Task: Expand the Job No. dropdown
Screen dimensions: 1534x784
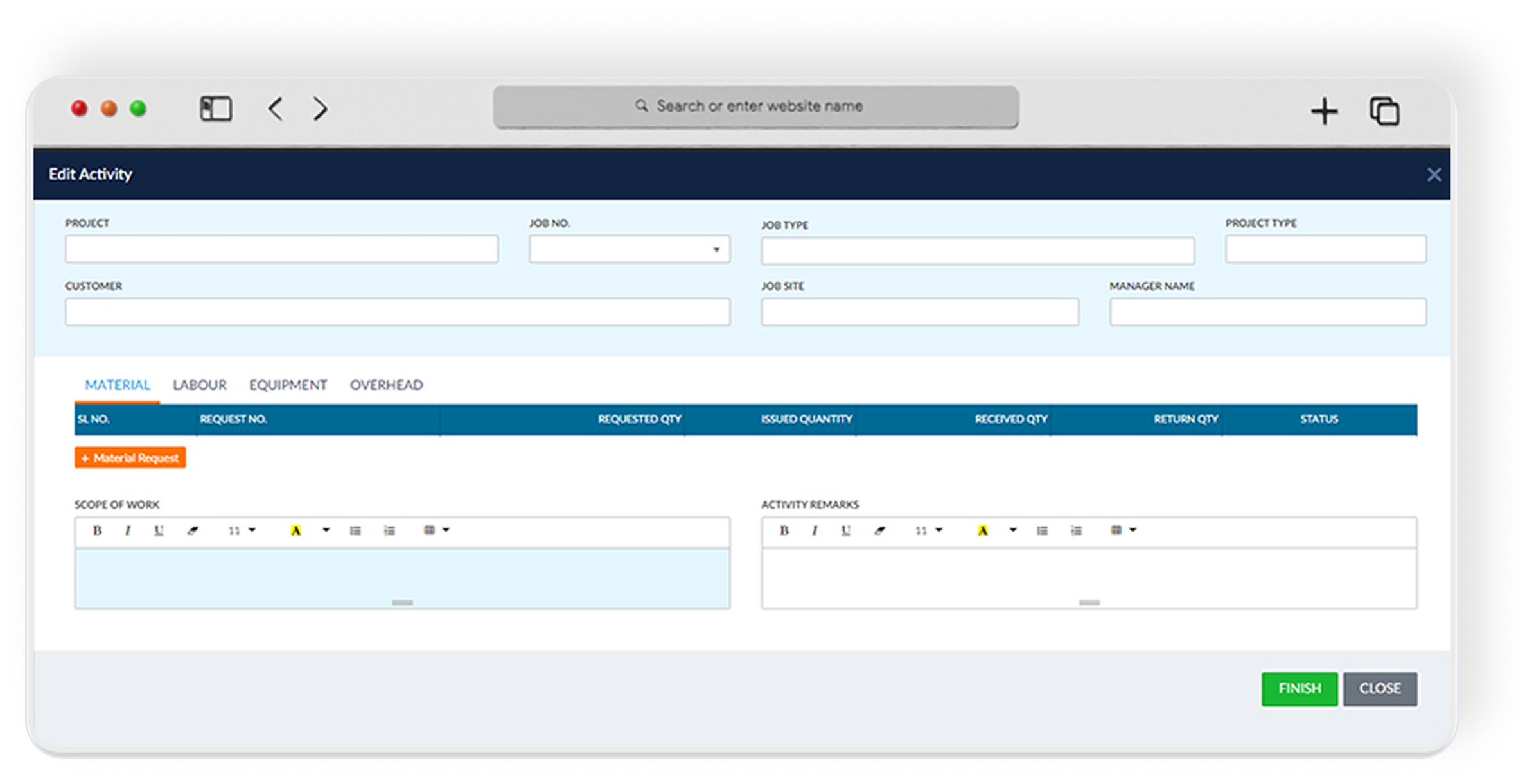Action: point(716,250)
